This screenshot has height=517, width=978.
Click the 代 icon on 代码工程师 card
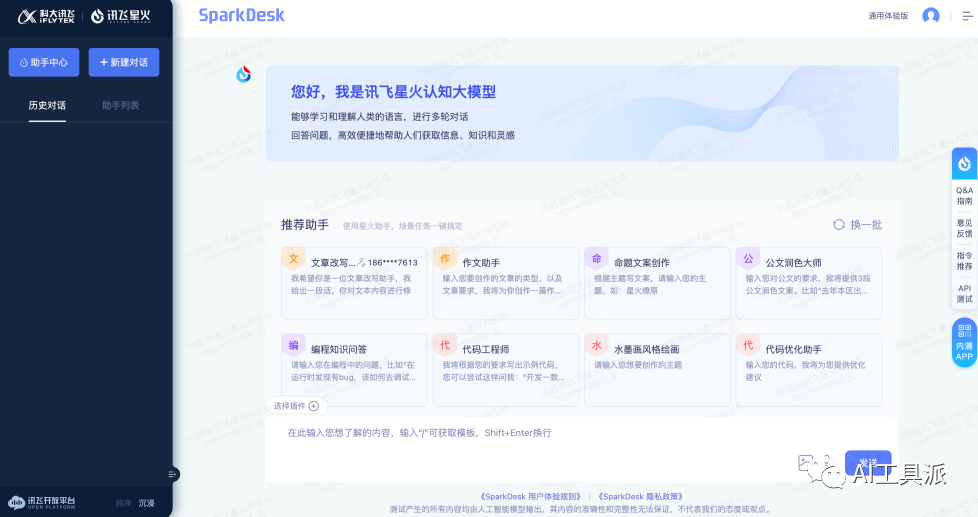[x=445, y=345]
